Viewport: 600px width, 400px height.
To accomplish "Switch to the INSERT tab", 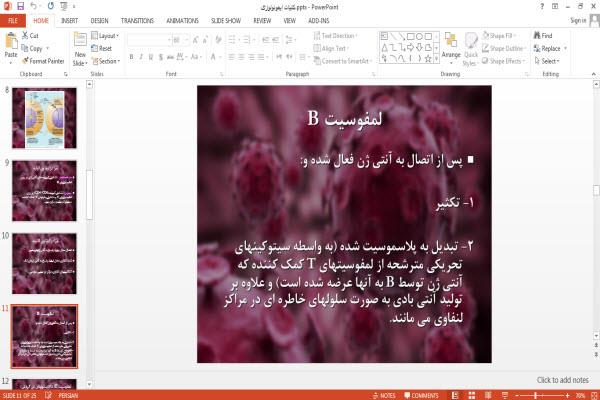I will 70,21.
